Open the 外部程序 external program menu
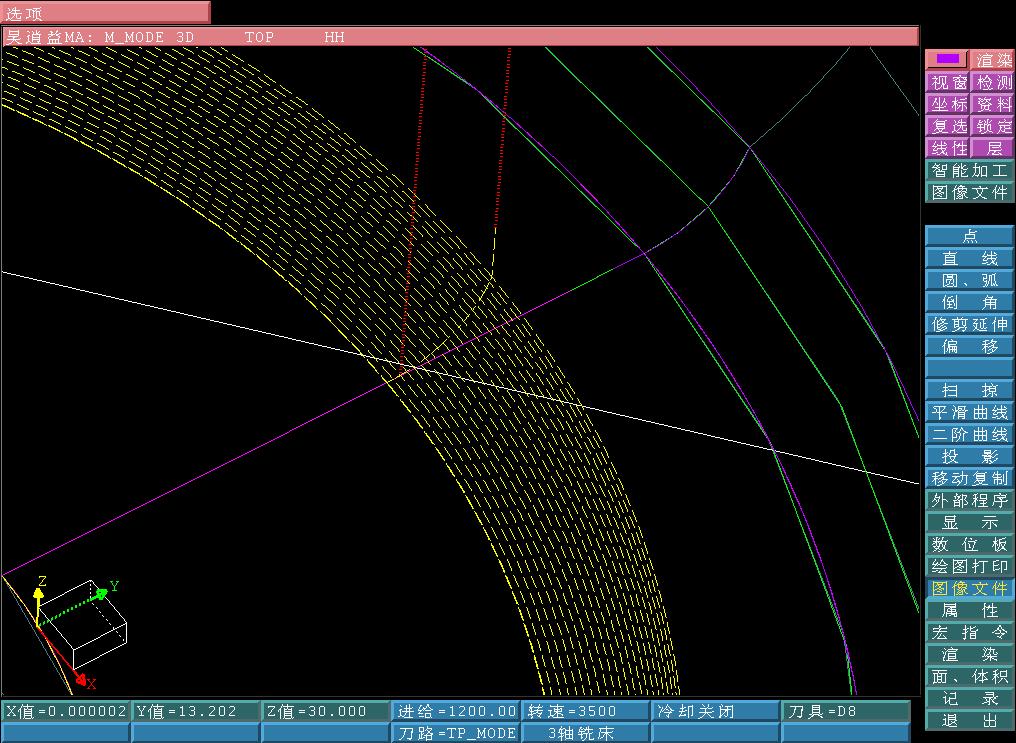The width and height of the screenshot is (1016, 743). click(x=969, y=500)
